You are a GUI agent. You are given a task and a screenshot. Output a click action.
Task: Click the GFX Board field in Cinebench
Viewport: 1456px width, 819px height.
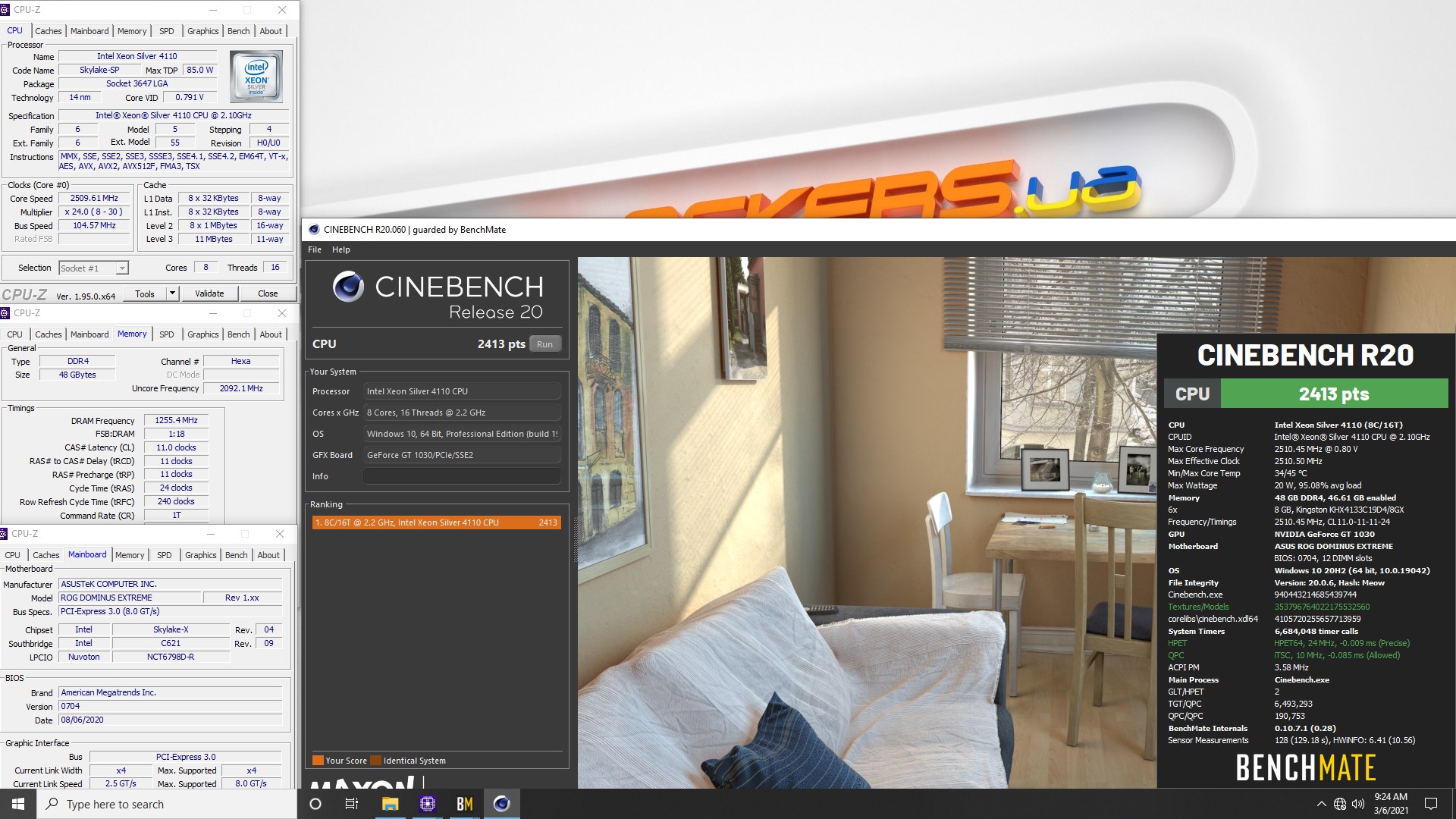click(462, 455)
